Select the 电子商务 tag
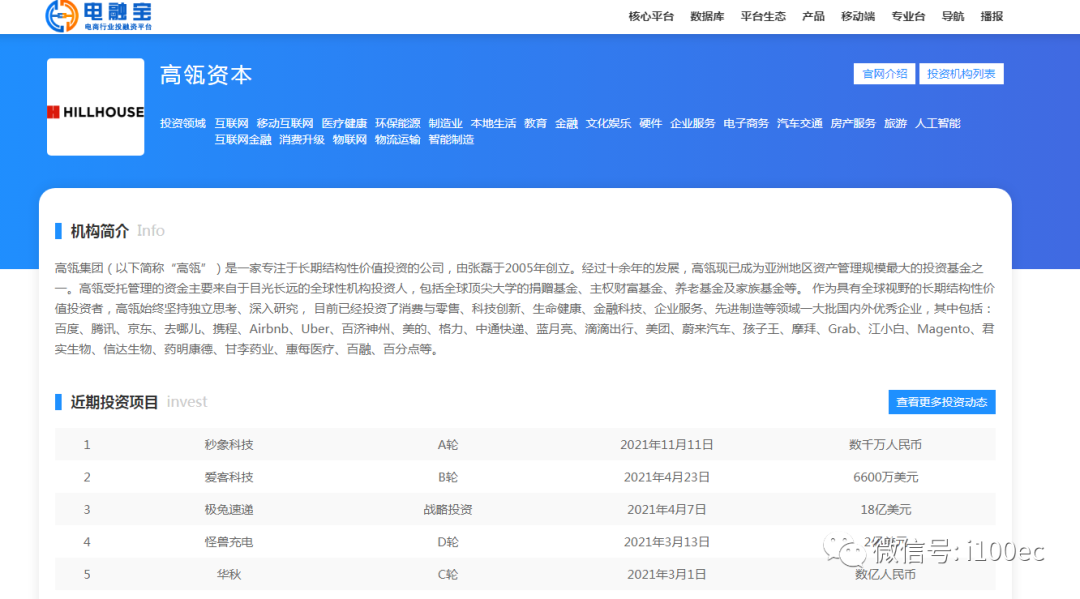 [x=746, y=123]
